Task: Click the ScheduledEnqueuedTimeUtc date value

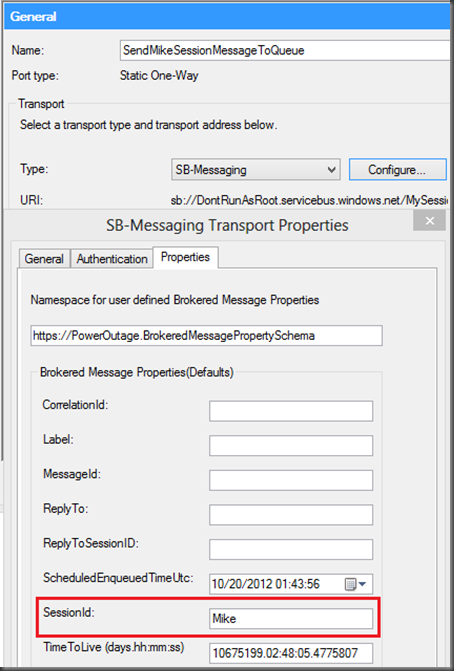Action: (x=266, y=584)
